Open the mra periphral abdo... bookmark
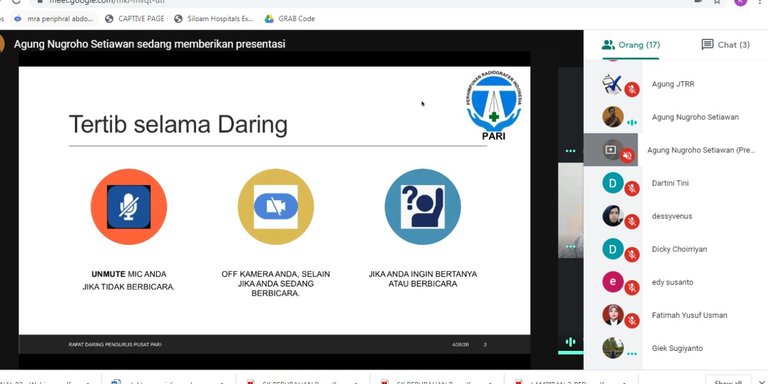This screenshot has width=768, height=384. pos(53,19)
